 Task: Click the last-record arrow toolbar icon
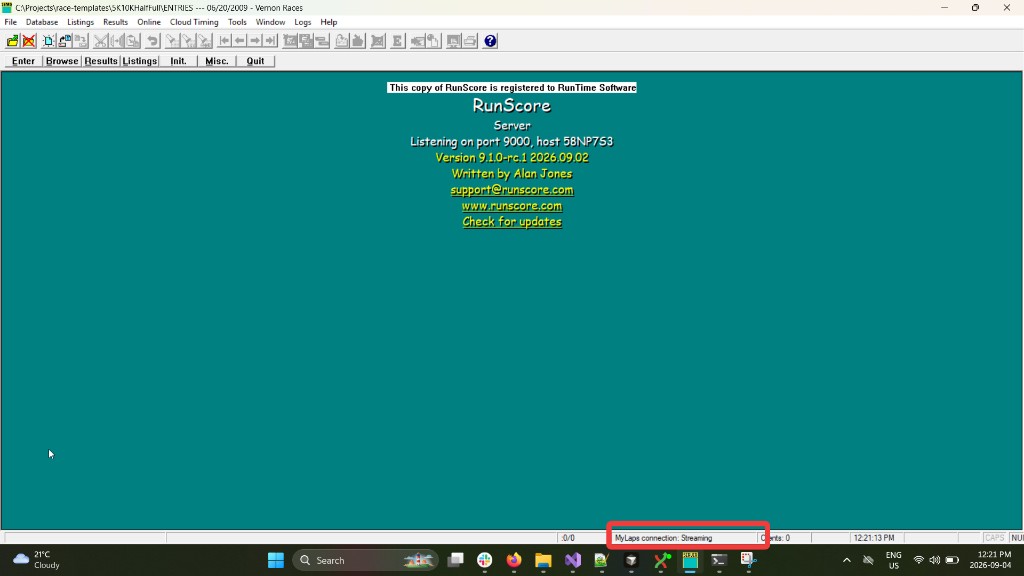coord(271,41)
